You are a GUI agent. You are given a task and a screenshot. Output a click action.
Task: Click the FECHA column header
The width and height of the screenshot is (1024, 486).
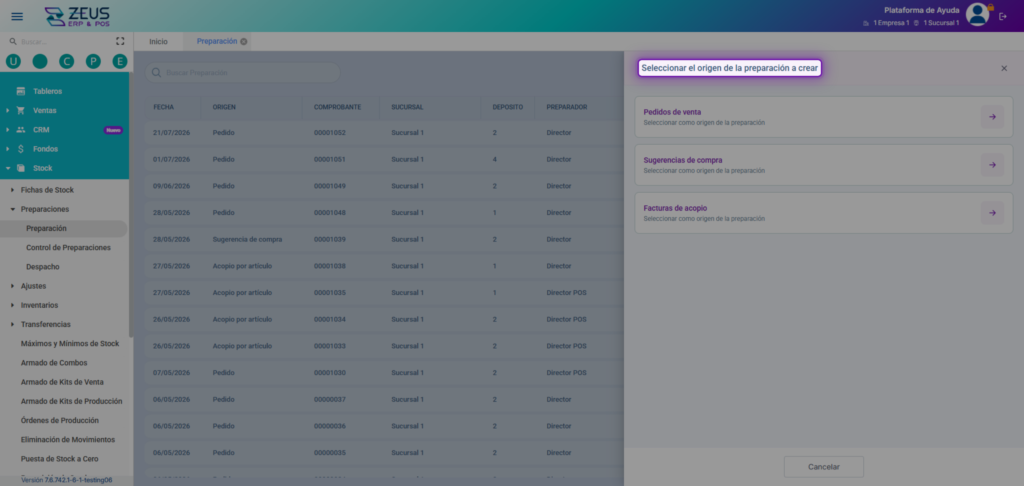pos(163,107)
